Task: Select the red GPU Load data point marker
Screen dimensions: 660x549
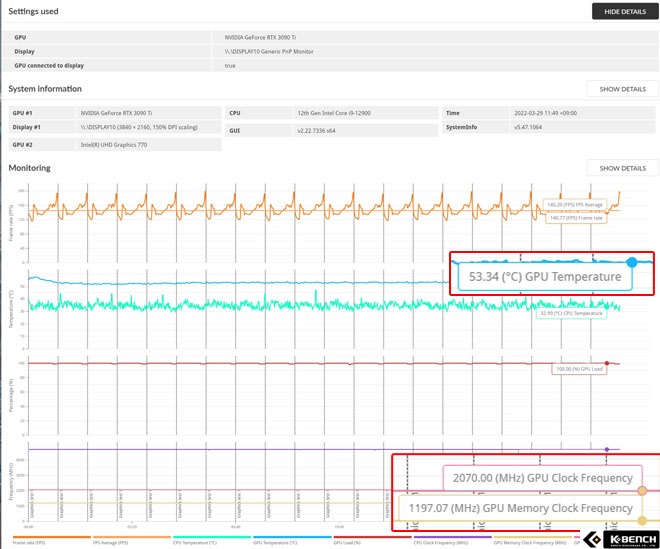Action: [x=607, y=363]
